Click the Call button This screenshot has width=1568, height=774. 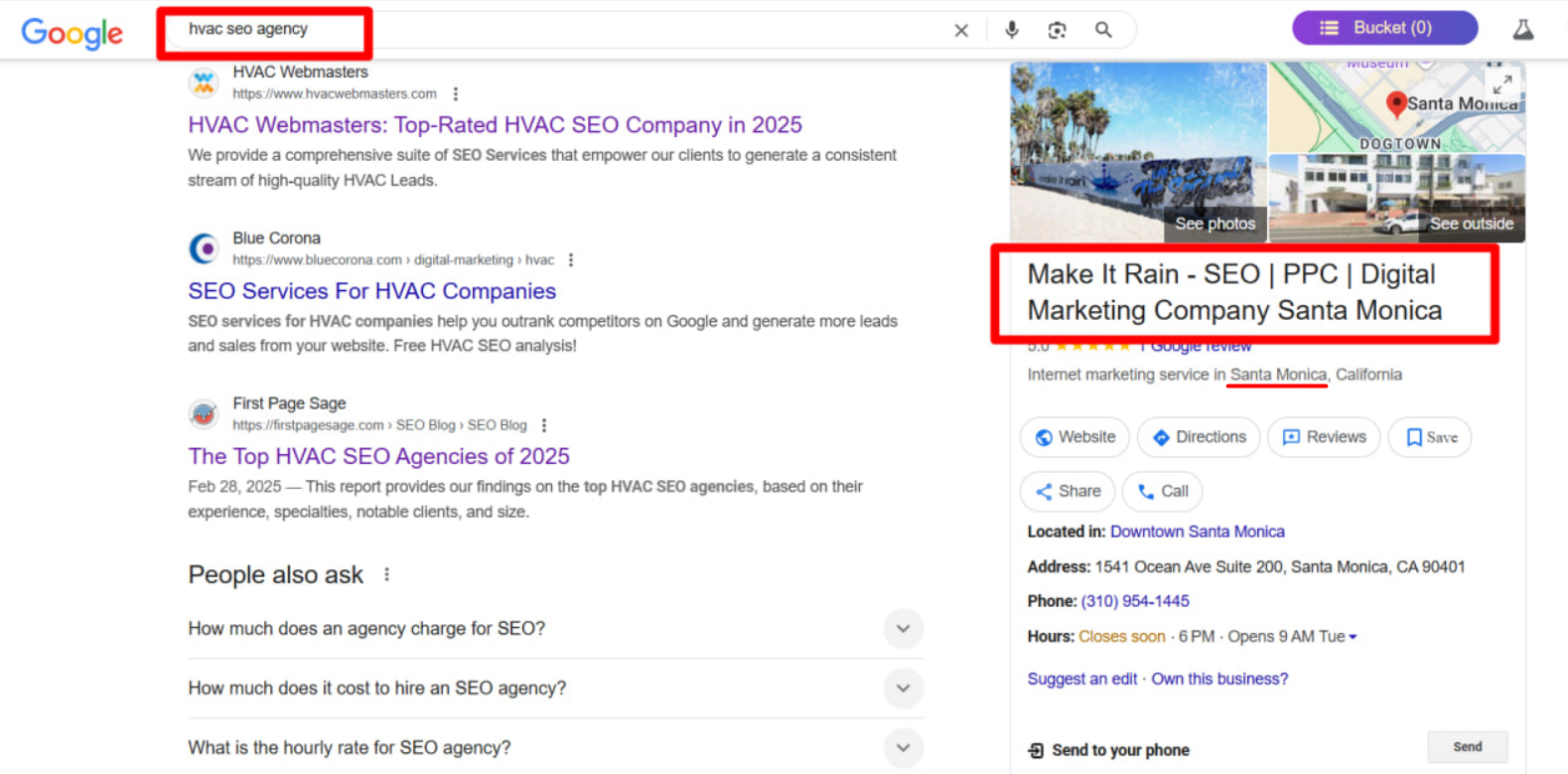coord(1162,491)
